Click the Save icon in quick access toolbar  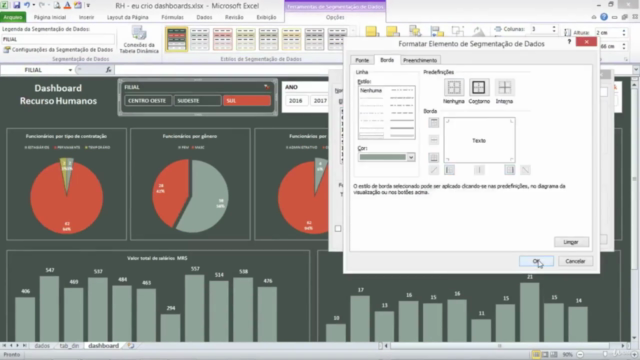16,5
